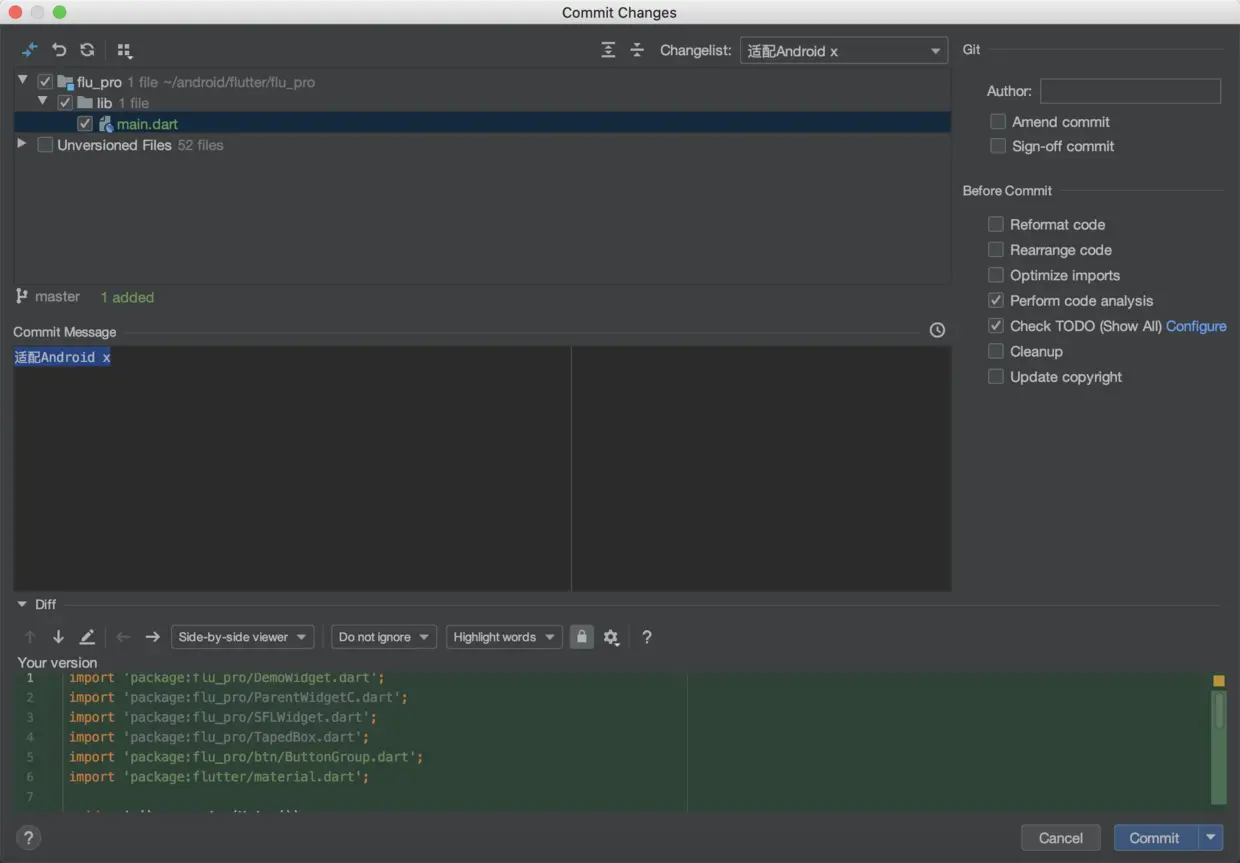Click the TapedBox.dart import line
The height and width of the screenshot is (863, 1240).
(x=219, y=737)
